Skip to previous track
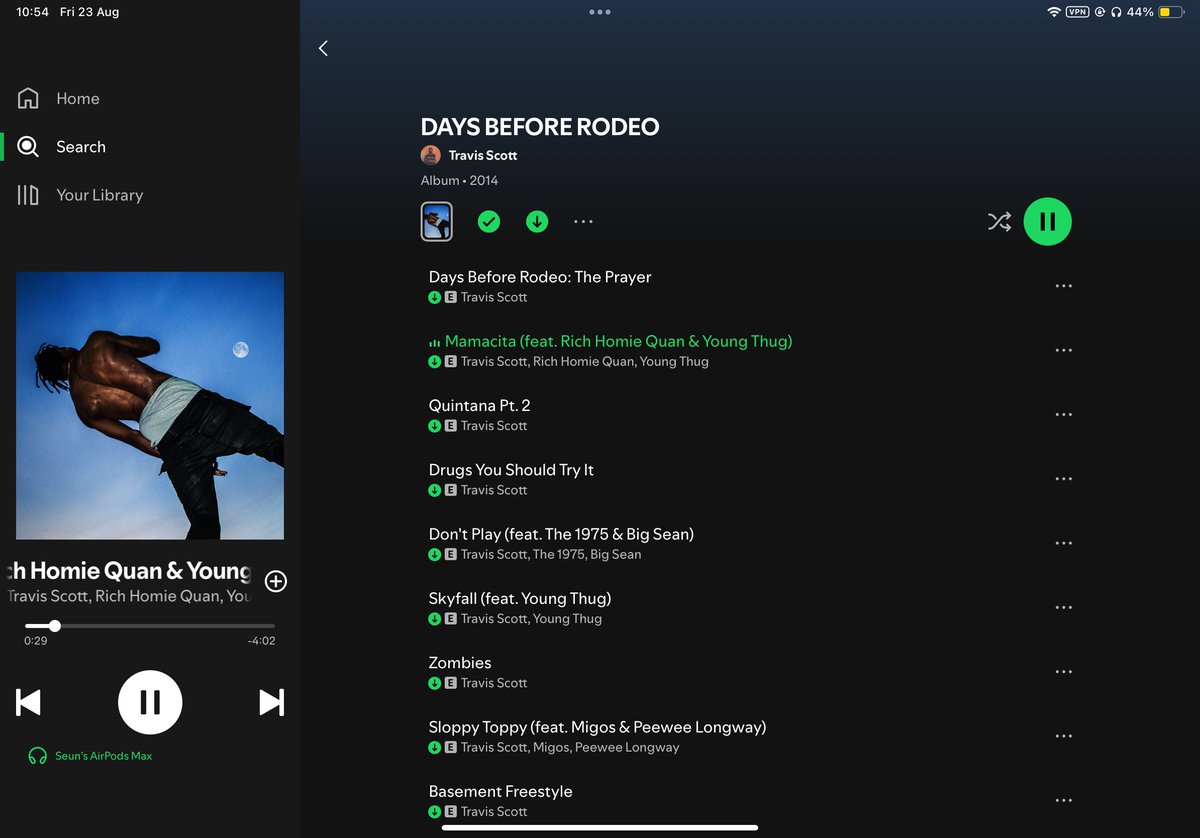1200x838 pixels. pyautogui.click(x=29, y=702)
